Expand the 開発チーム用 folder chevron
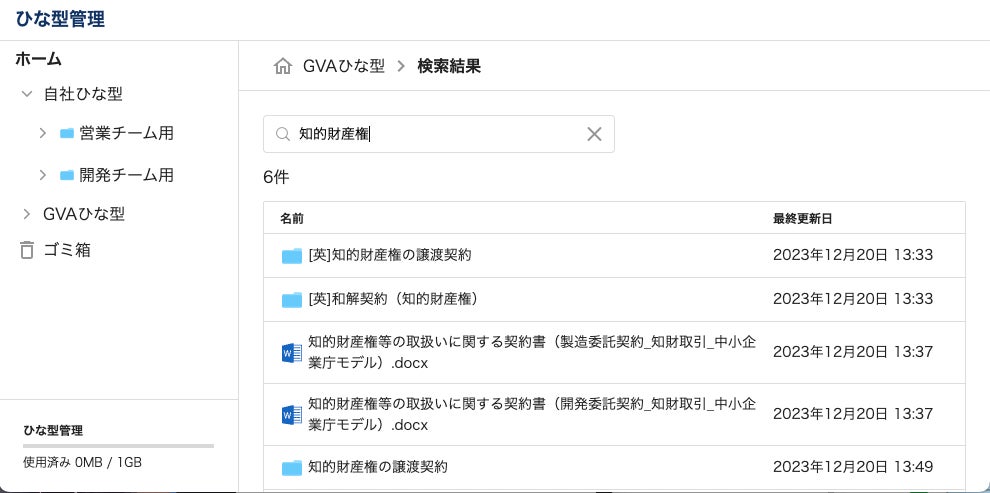This screenshot has width=990, height=493. click(x=42, y=175)
